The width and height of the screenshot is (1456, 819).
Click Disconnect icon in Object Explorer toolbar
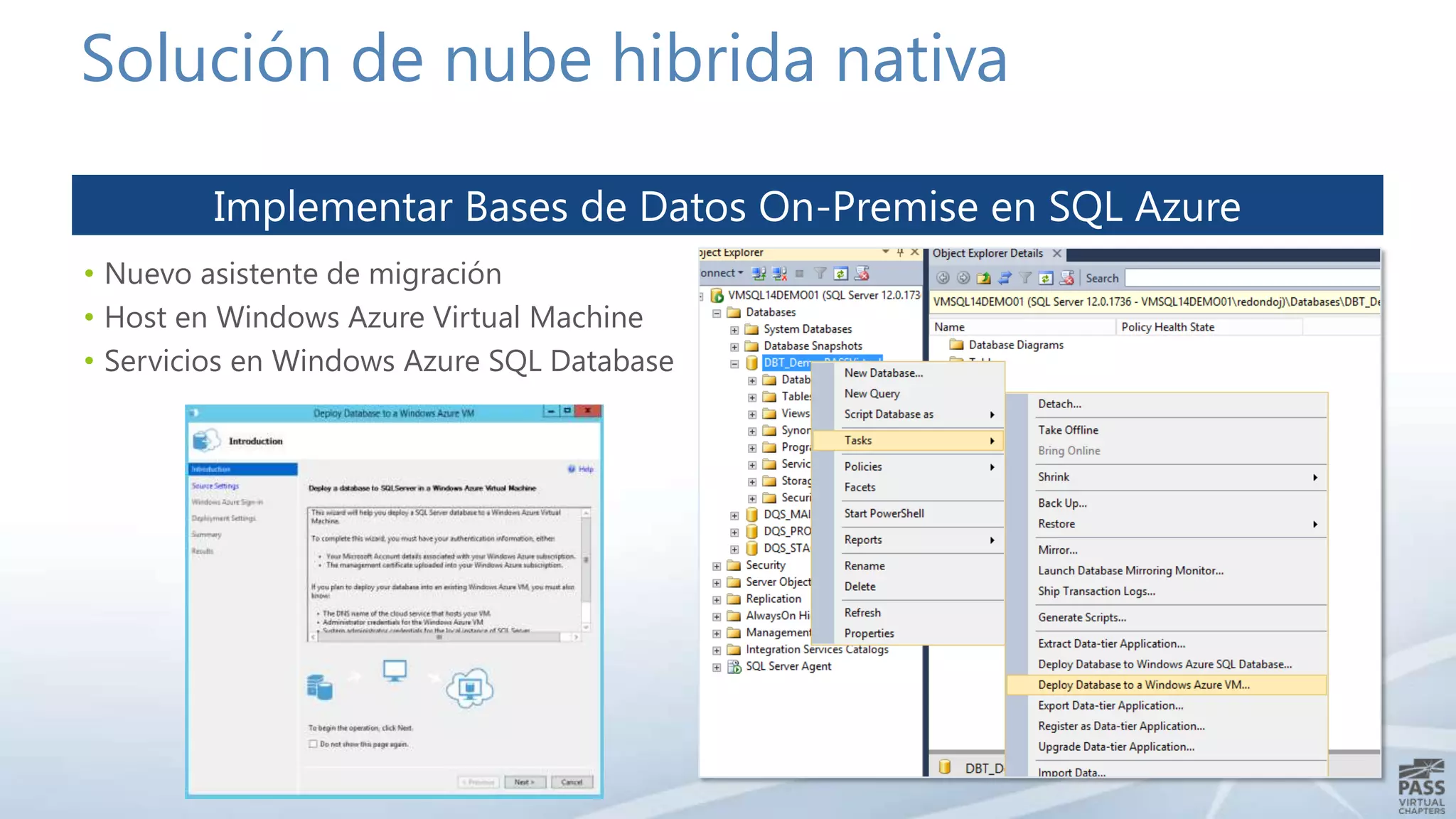(x=780, y=274)
